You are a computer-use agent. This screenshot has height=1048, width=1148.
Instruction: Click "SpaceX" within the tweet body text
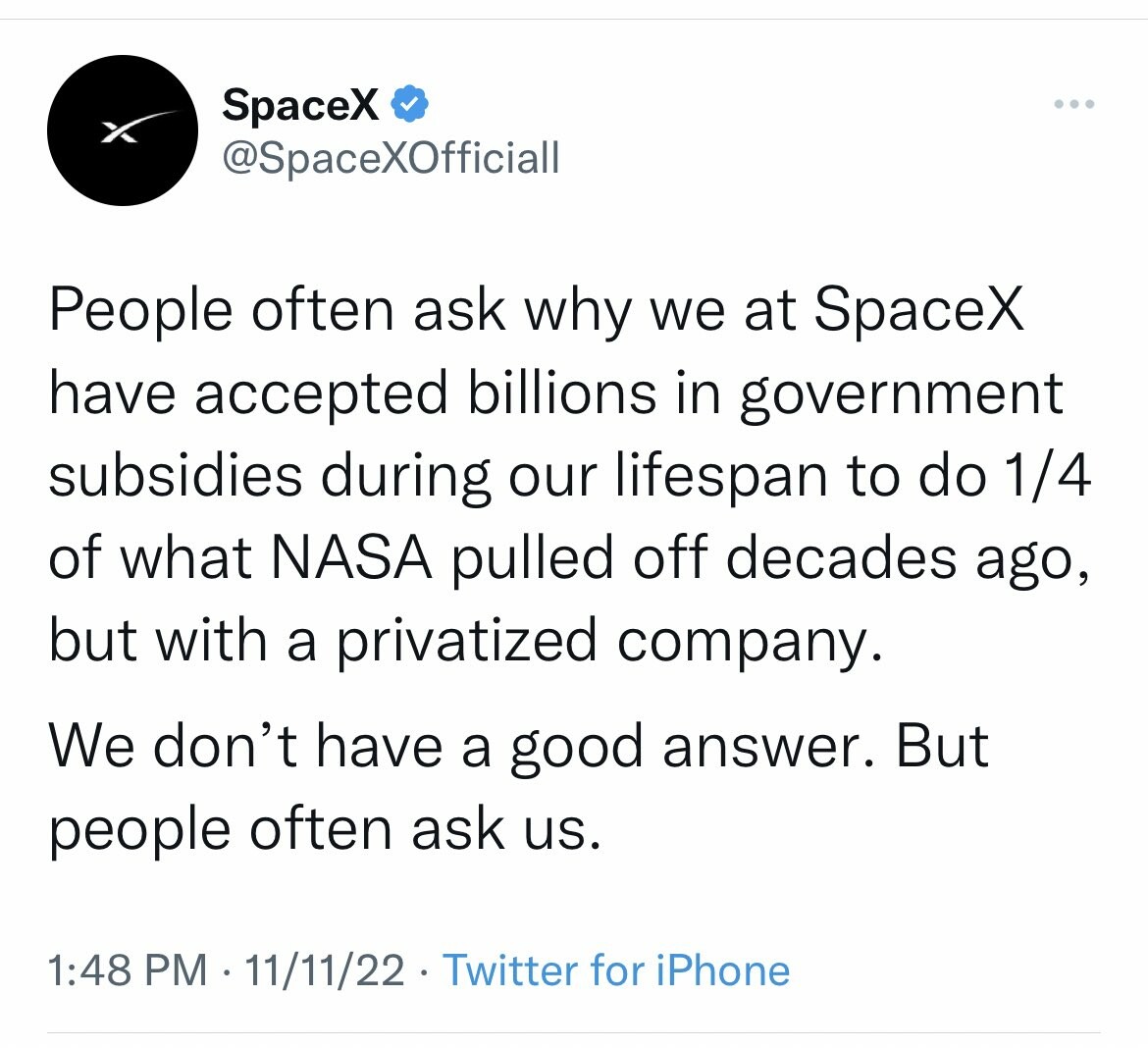click(918, 311)
